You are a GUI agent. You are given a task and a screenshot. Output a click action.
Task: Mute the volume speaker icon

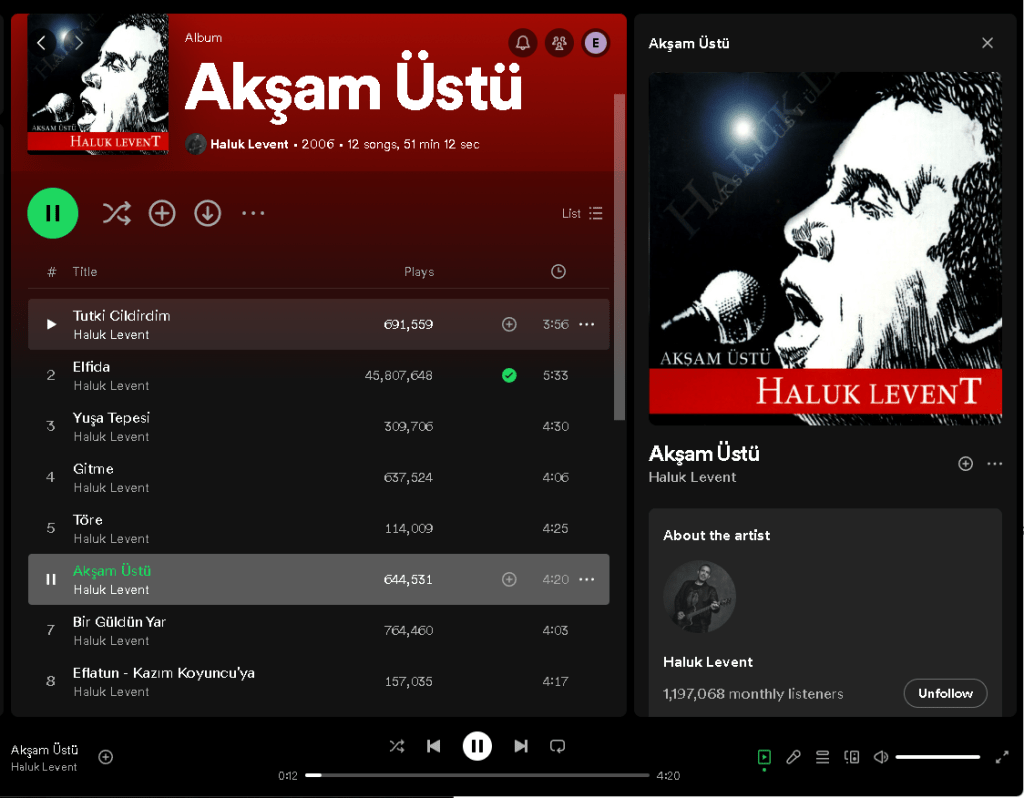coord(881,758)
